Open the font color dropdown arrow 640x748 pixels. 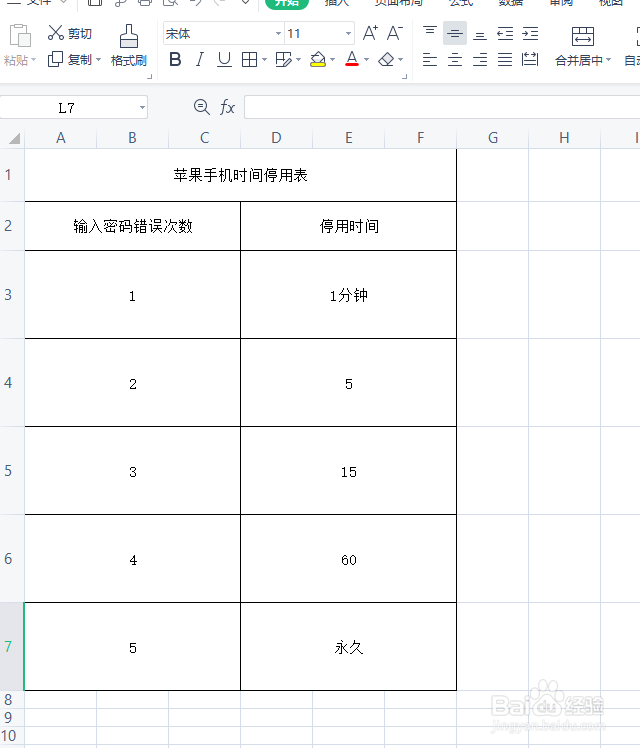point(366,60)
